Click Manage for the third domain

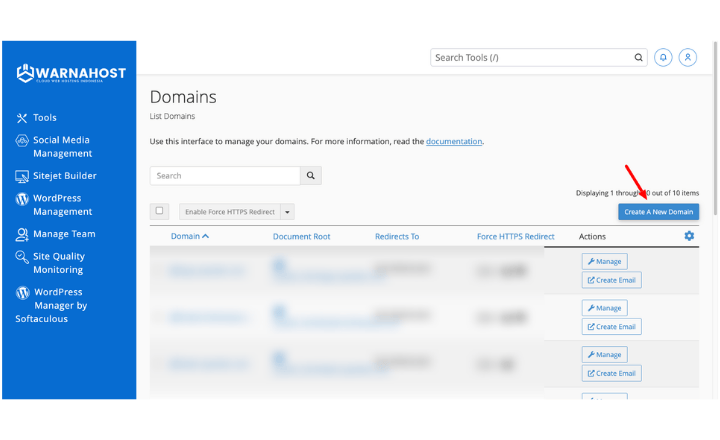[605, 355]
